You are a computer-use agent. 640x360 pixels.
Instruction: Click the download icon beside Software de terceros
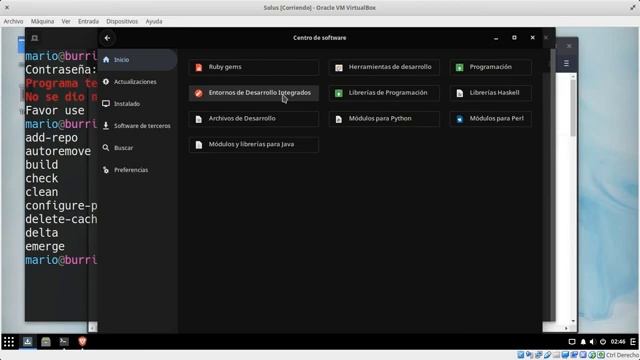[106, 125]
